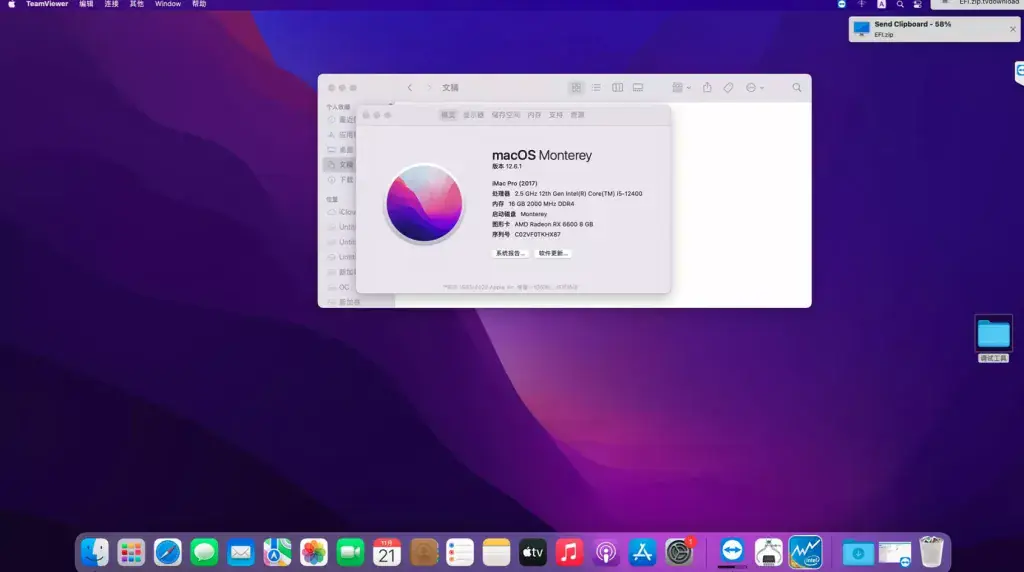Screen dimensions: 1024x572
Task: Switch to the 显示器 tab
Action: pyautogui.click(x=473, y=115)
